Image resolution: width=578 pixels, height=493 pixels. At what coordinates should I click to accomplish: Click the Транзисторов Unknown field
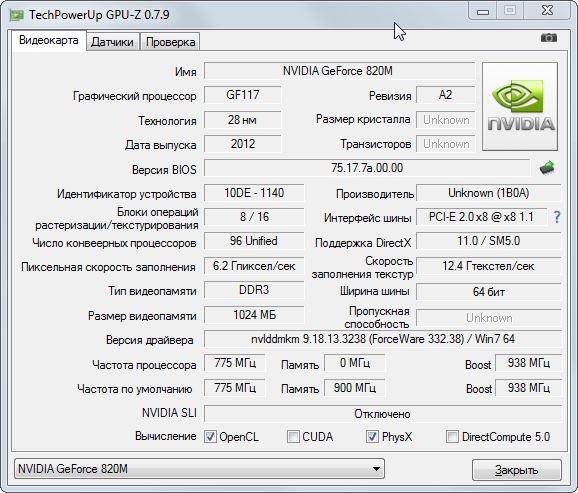(445, 144)
